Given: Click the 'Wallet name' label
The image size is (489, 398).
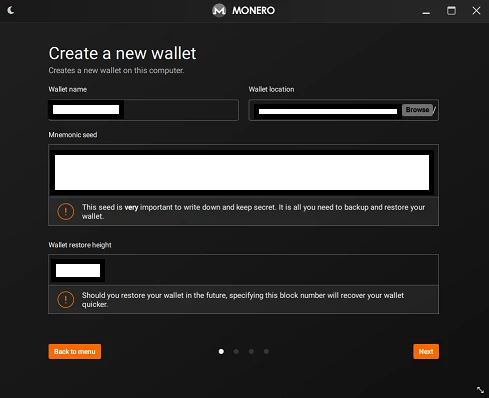Looking at the screenshot, I should (x=68, y=89).
